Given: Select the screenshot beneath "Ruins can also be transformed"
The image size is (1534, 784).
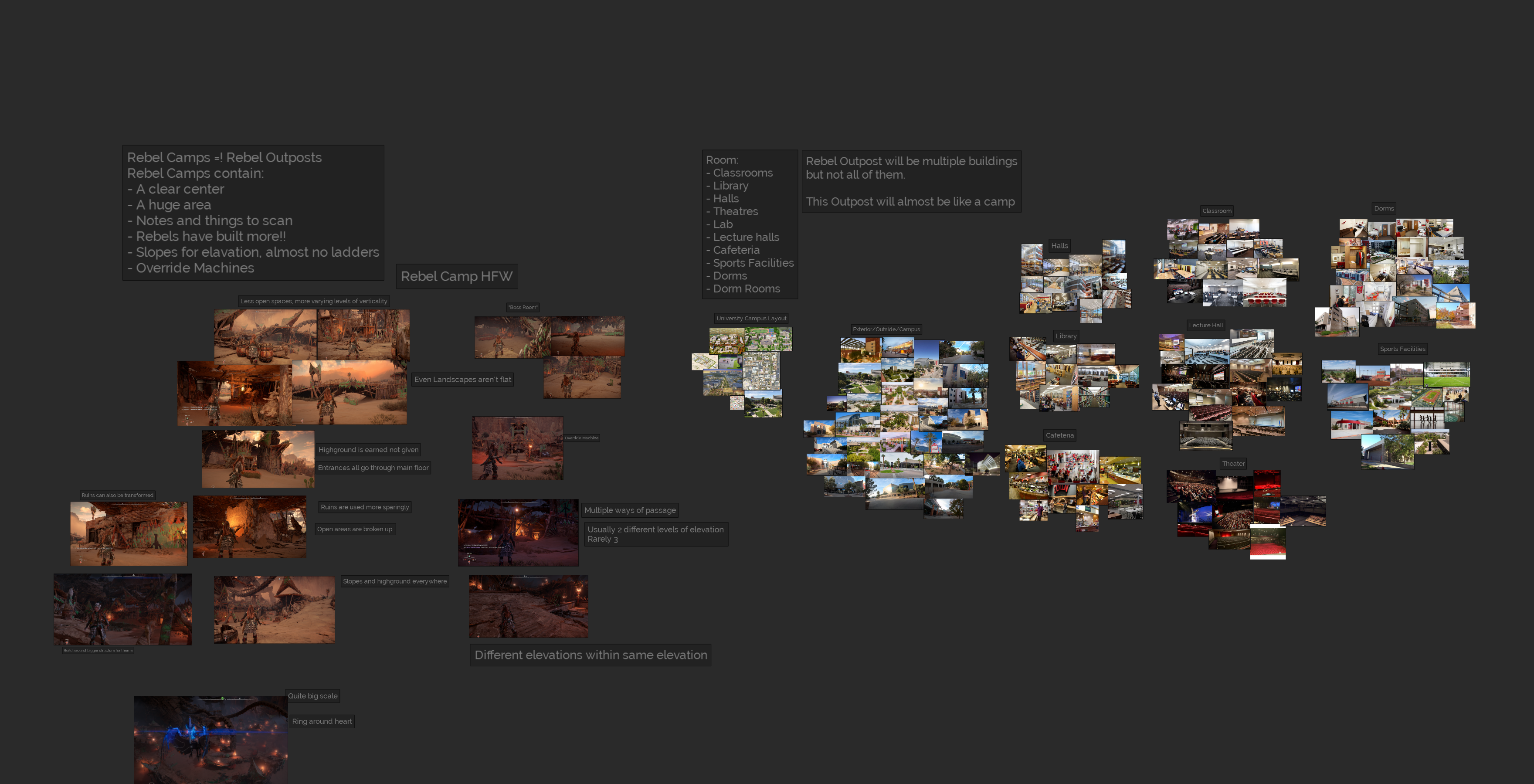Looking at the screenshot, I should pyautogui.click(x=129, y=533).
